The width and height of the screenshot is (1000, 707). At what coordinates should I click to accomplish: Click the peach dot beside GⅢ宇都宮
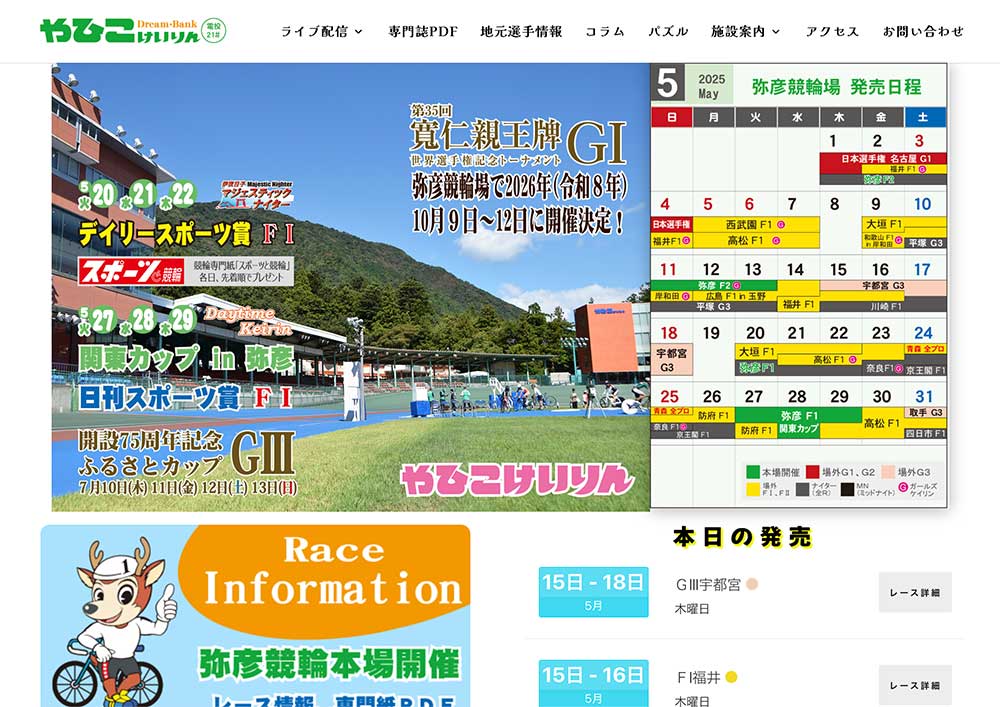[752, 584]
